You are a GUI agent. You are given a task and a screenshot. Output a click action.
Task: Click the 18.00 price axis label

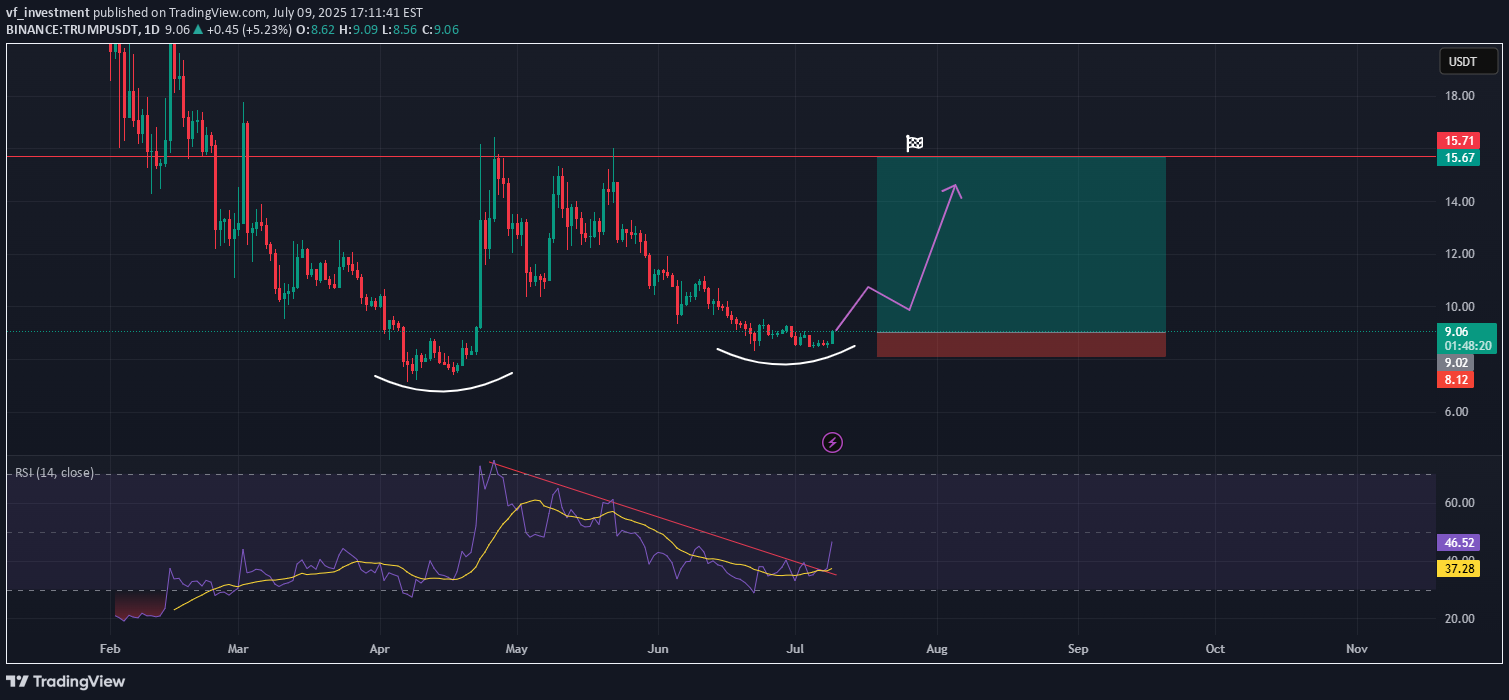tap(1461, 96)
